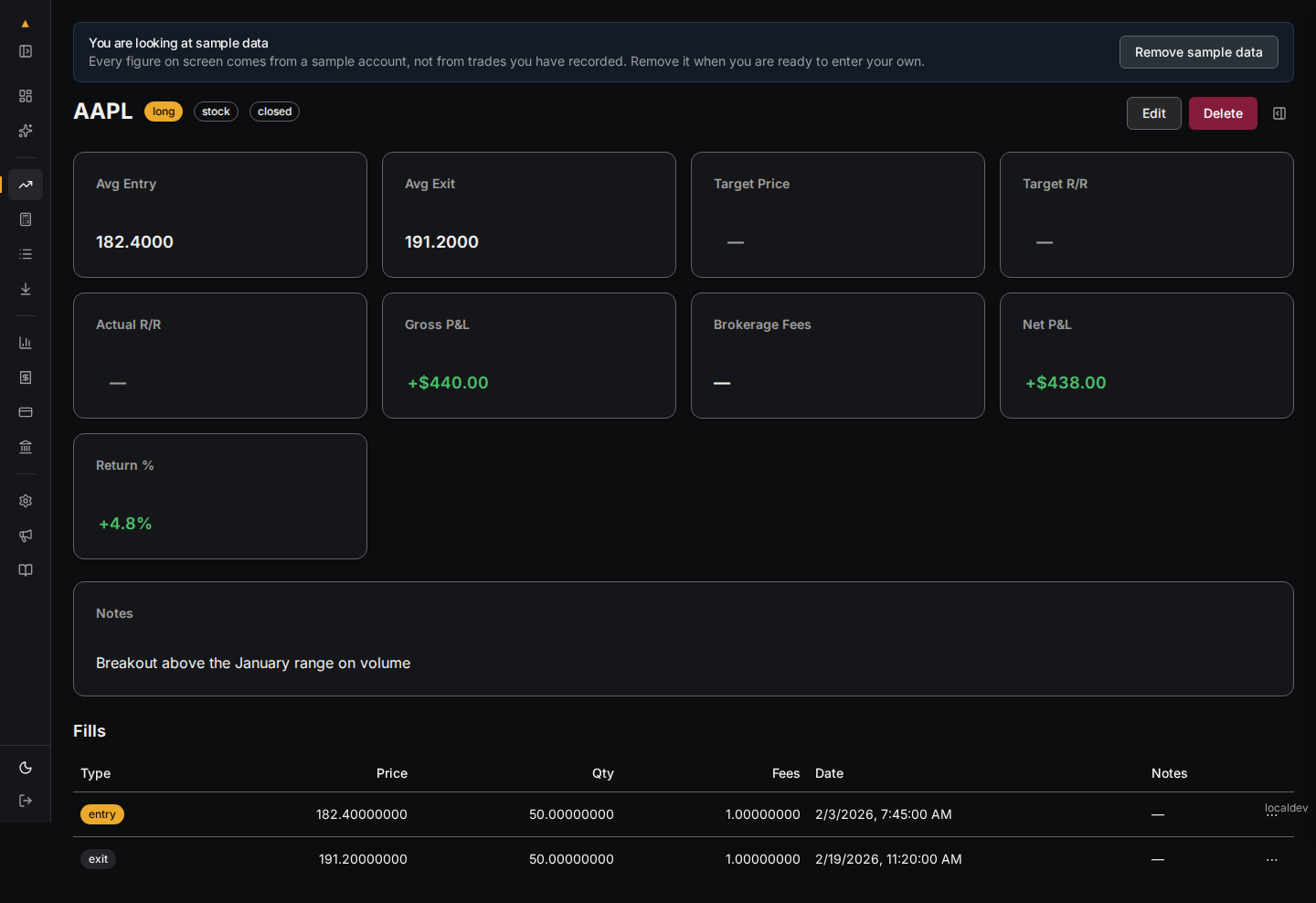Click the Fills section heading

(90, 731)
